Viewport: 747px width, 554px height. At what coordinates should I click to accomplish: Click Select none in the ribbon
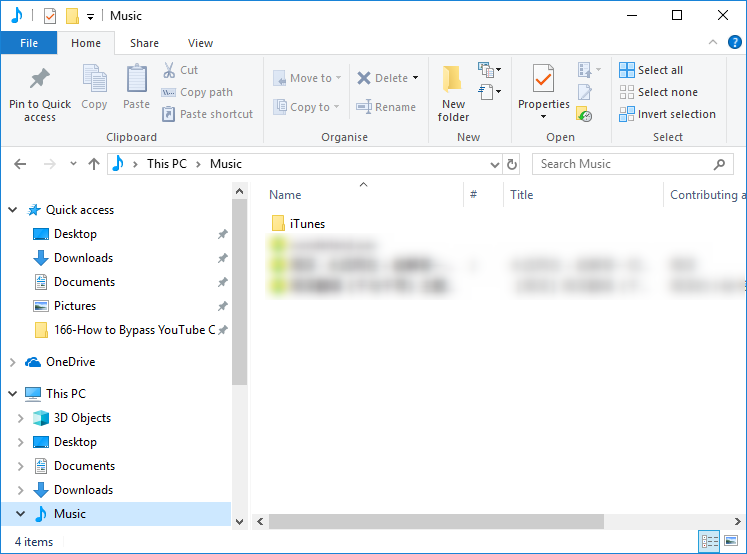(x=658, y=92)
